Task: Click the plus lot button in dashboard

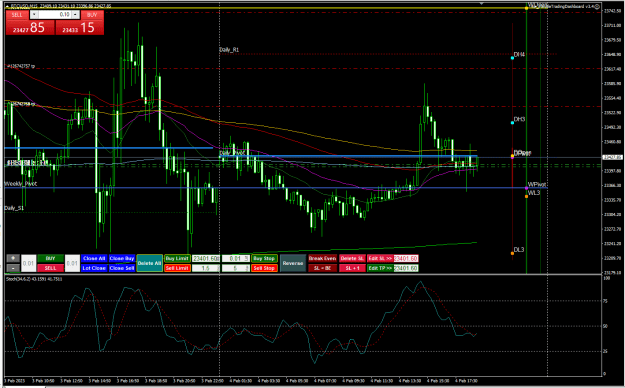Action: 13,258
